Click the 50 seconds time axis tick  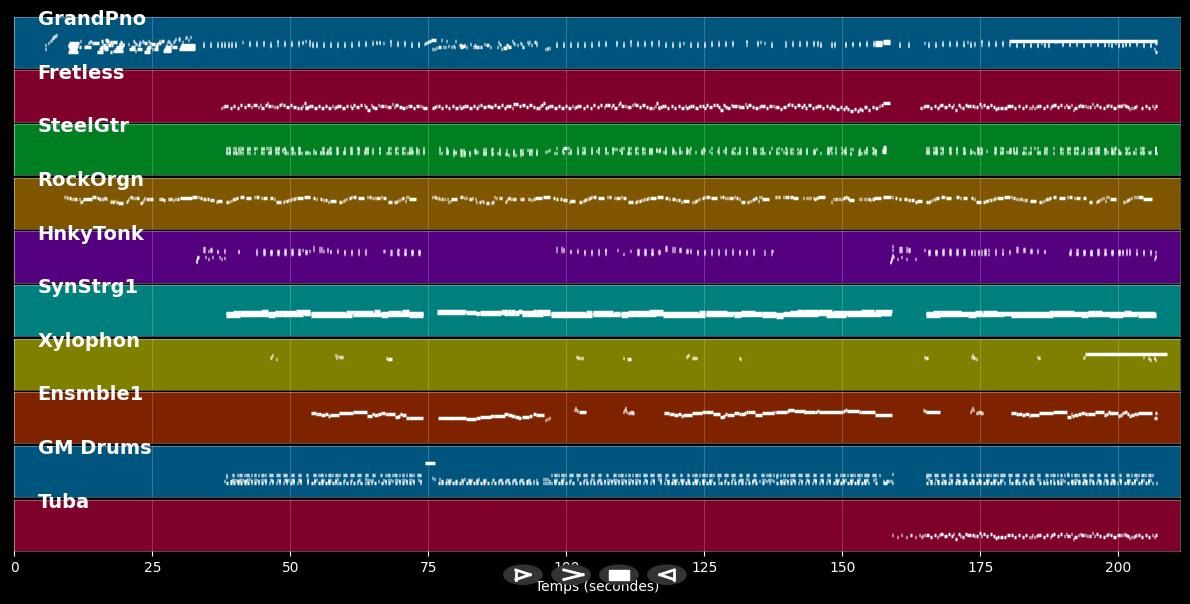290,567
